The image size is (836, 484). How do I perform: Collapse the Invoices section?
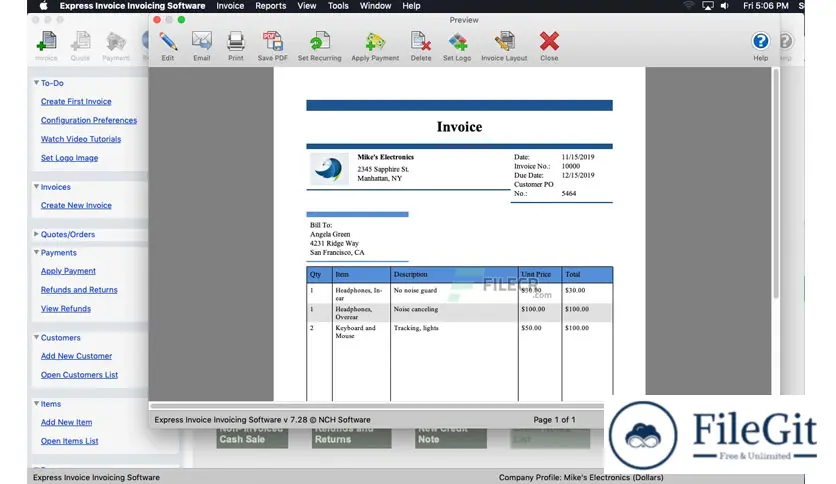pyautogui.click(x=36, y=187)
